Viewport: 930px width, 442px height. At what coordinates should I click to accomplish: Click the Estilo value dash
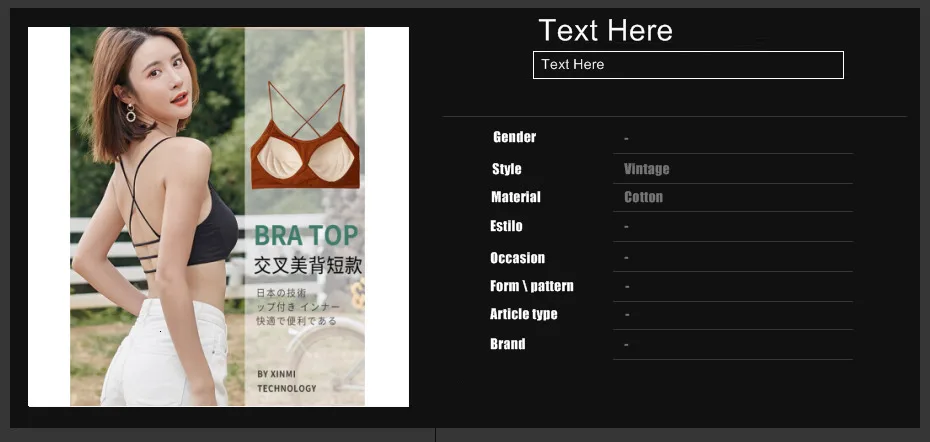tap(626, 227)
